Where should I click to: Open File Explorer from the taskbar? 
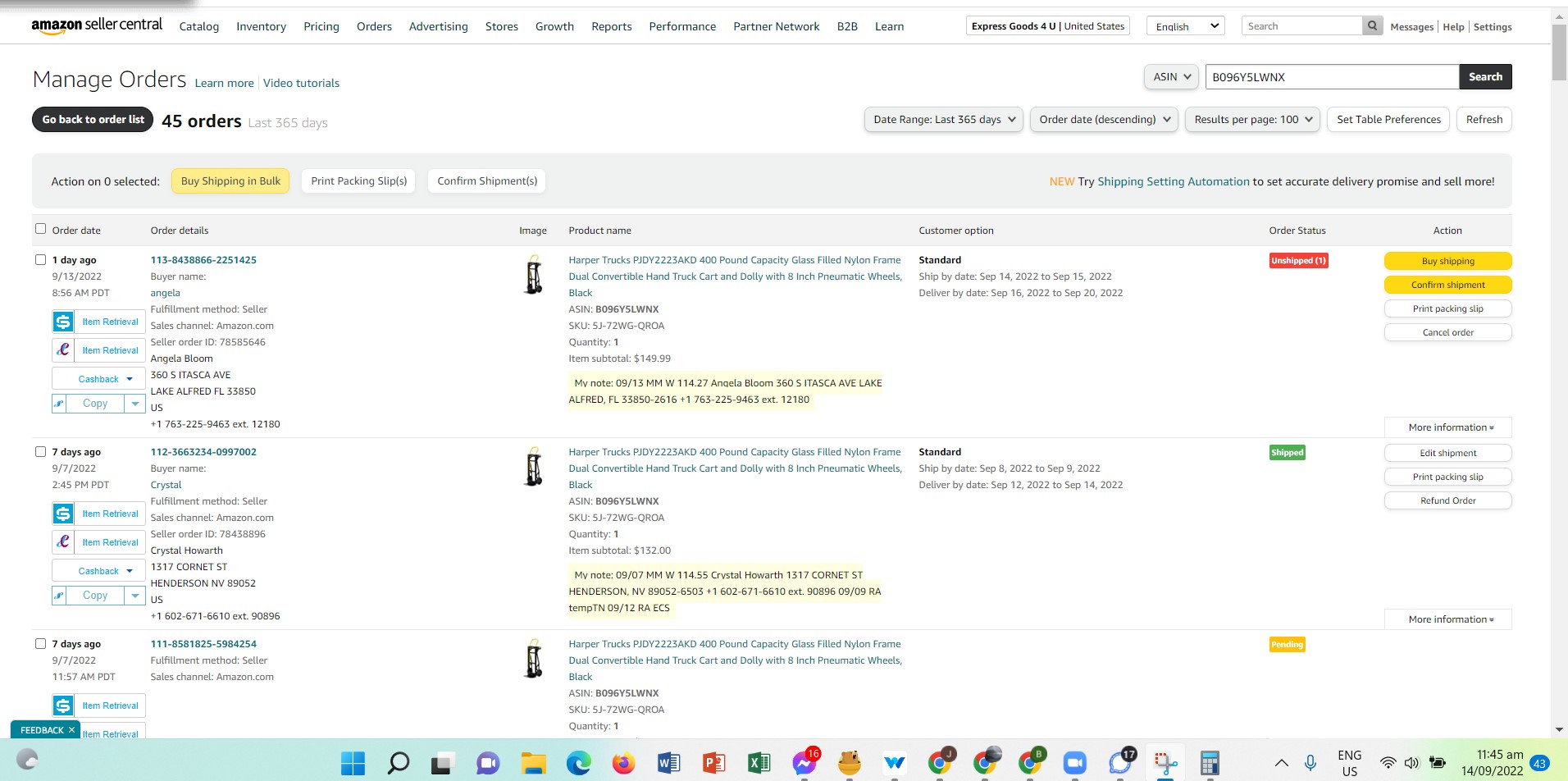[x=533, y=764]
